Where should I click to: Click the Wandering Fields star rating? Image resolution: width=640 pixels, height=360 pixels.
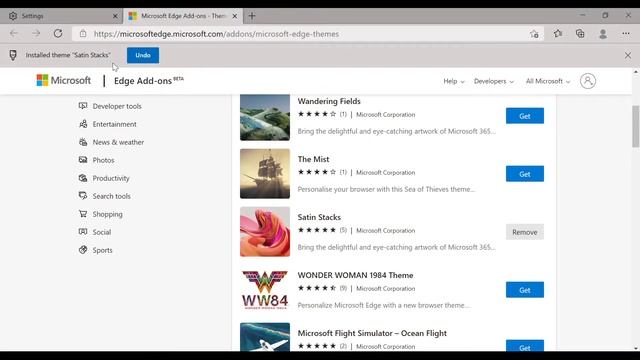click(x=317, y=114)
